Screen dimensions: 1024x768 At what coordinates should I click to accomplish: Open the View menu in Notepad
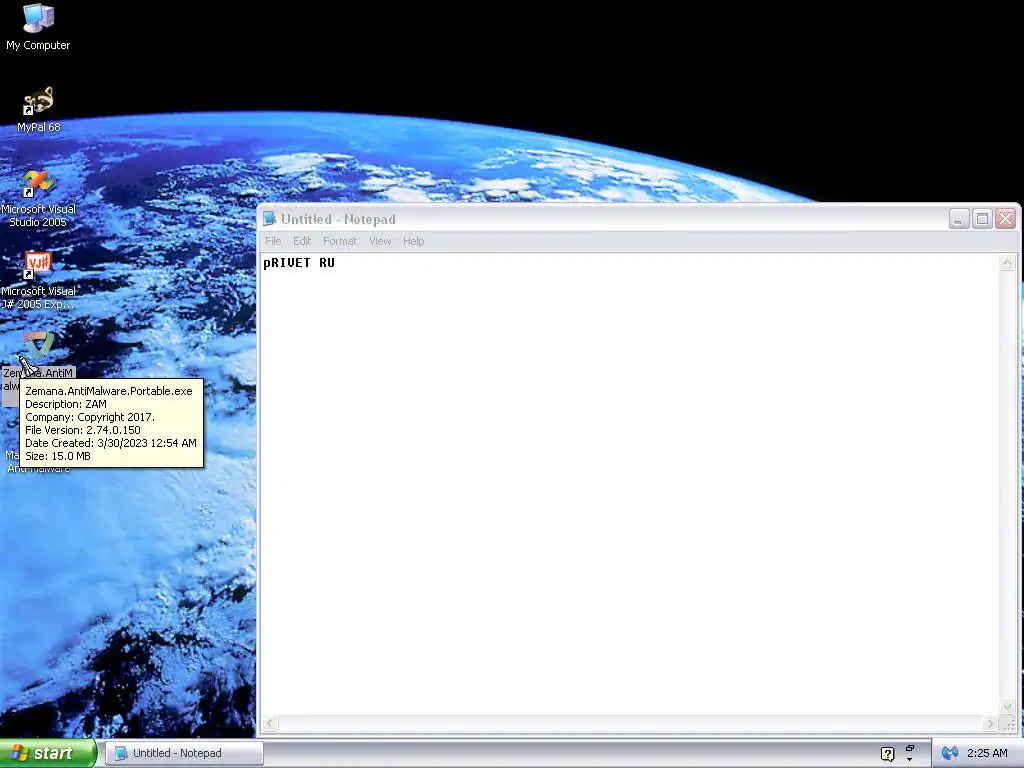click(x=380, y=241)
